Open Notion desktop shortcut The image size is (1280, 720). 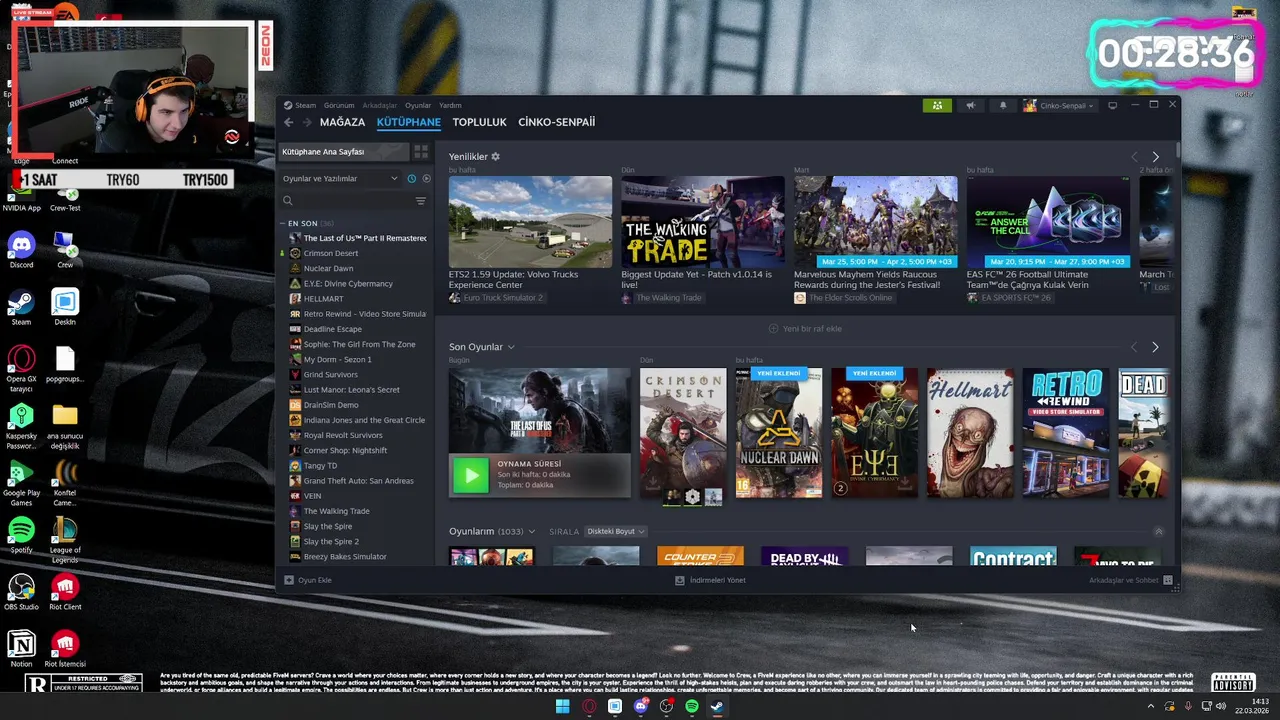(x=21, y=649)
